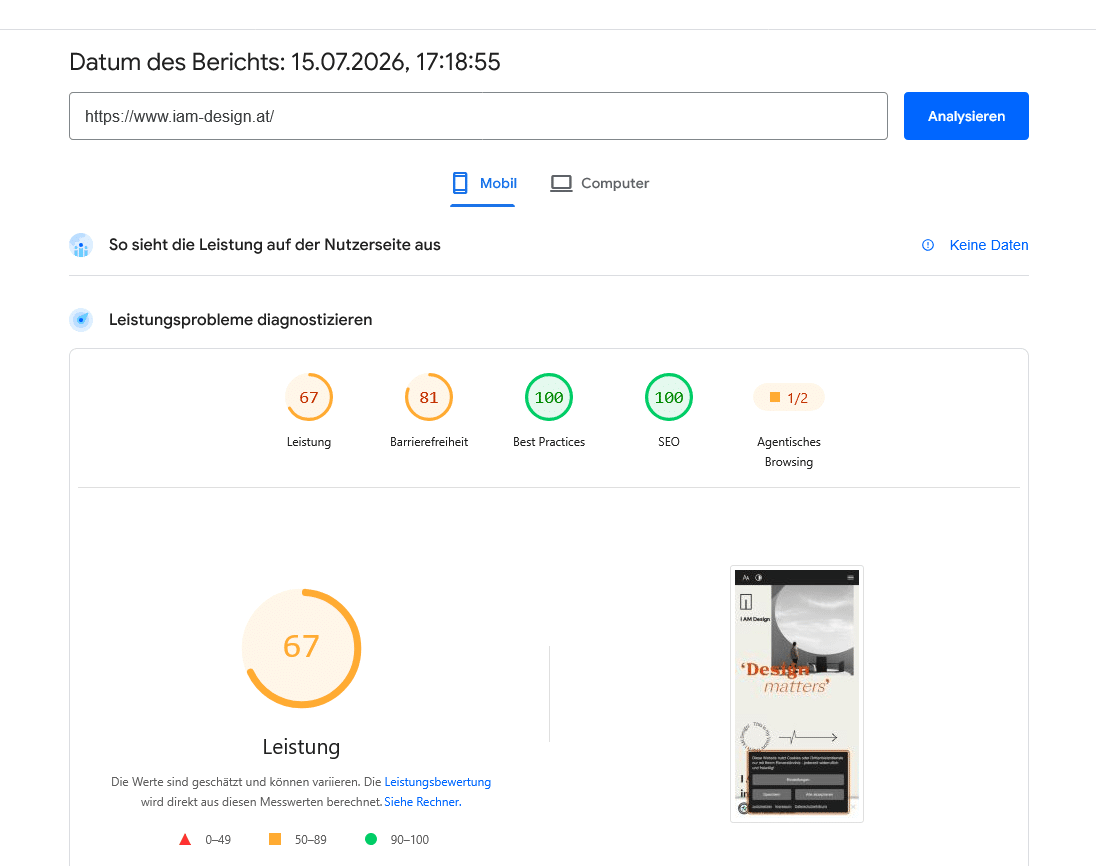Click the Analysieren button

pos(966,116)
